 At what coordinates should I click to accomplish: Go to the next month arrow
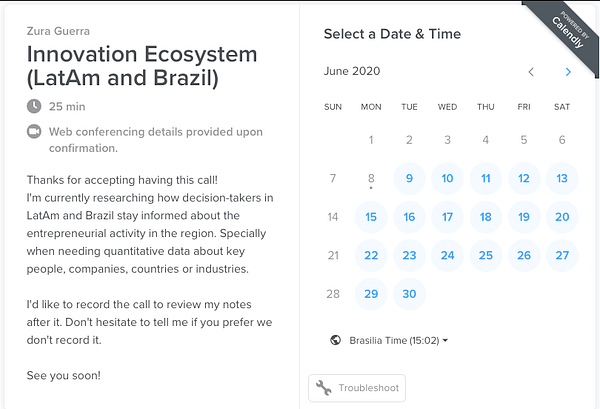(x=568, y=72)
